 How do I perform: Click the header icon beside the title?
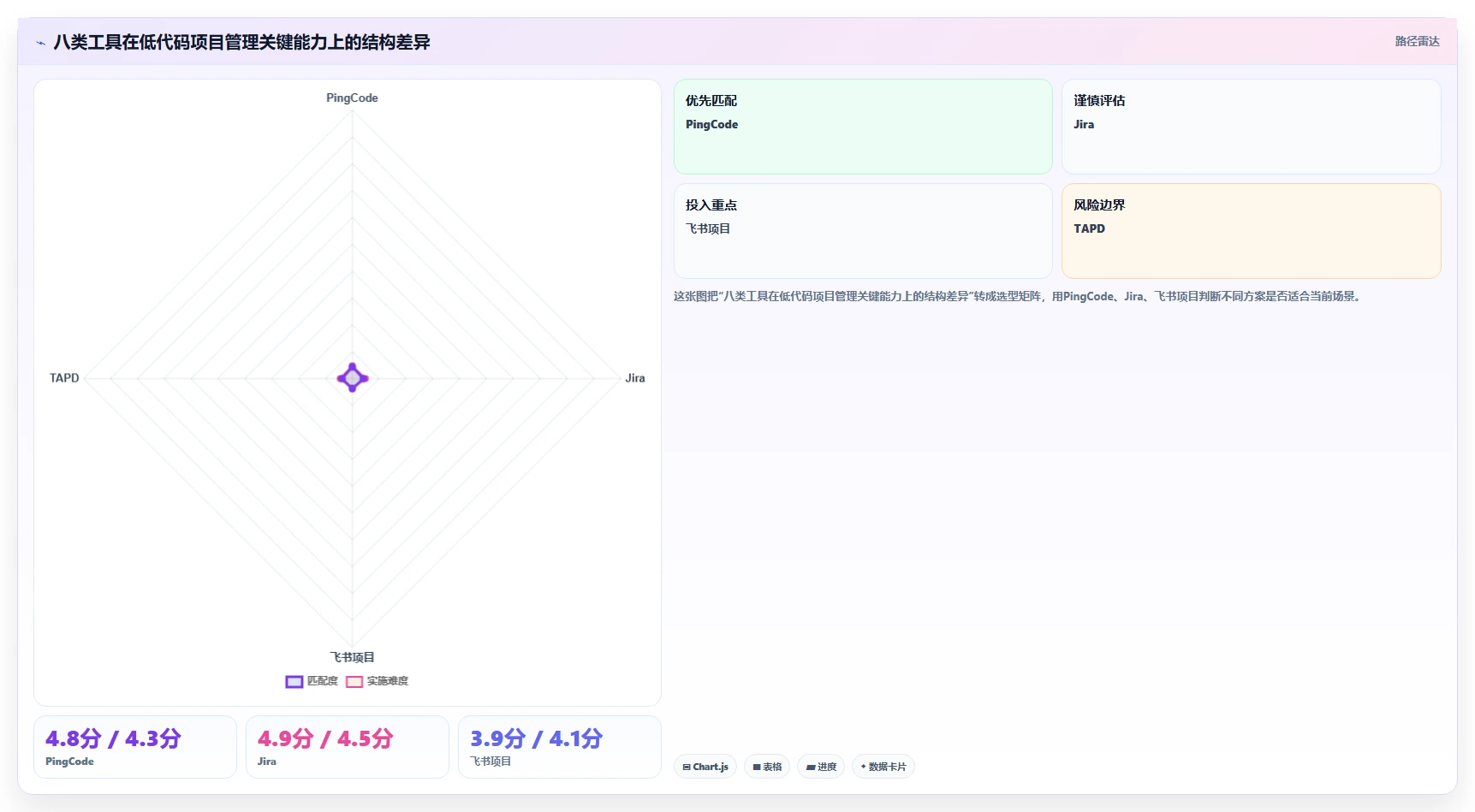[40, 43]
